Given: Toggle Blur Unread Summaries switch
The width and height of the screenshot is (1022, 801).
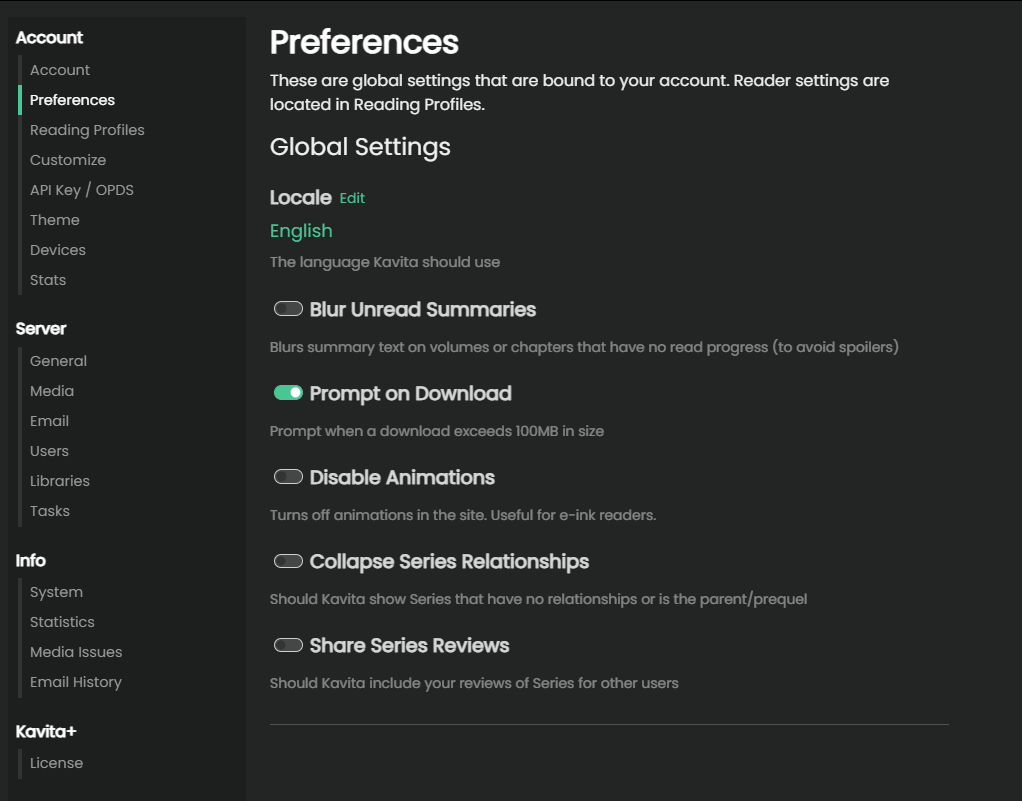Looking at the screenshot, I should pos(288,309).
